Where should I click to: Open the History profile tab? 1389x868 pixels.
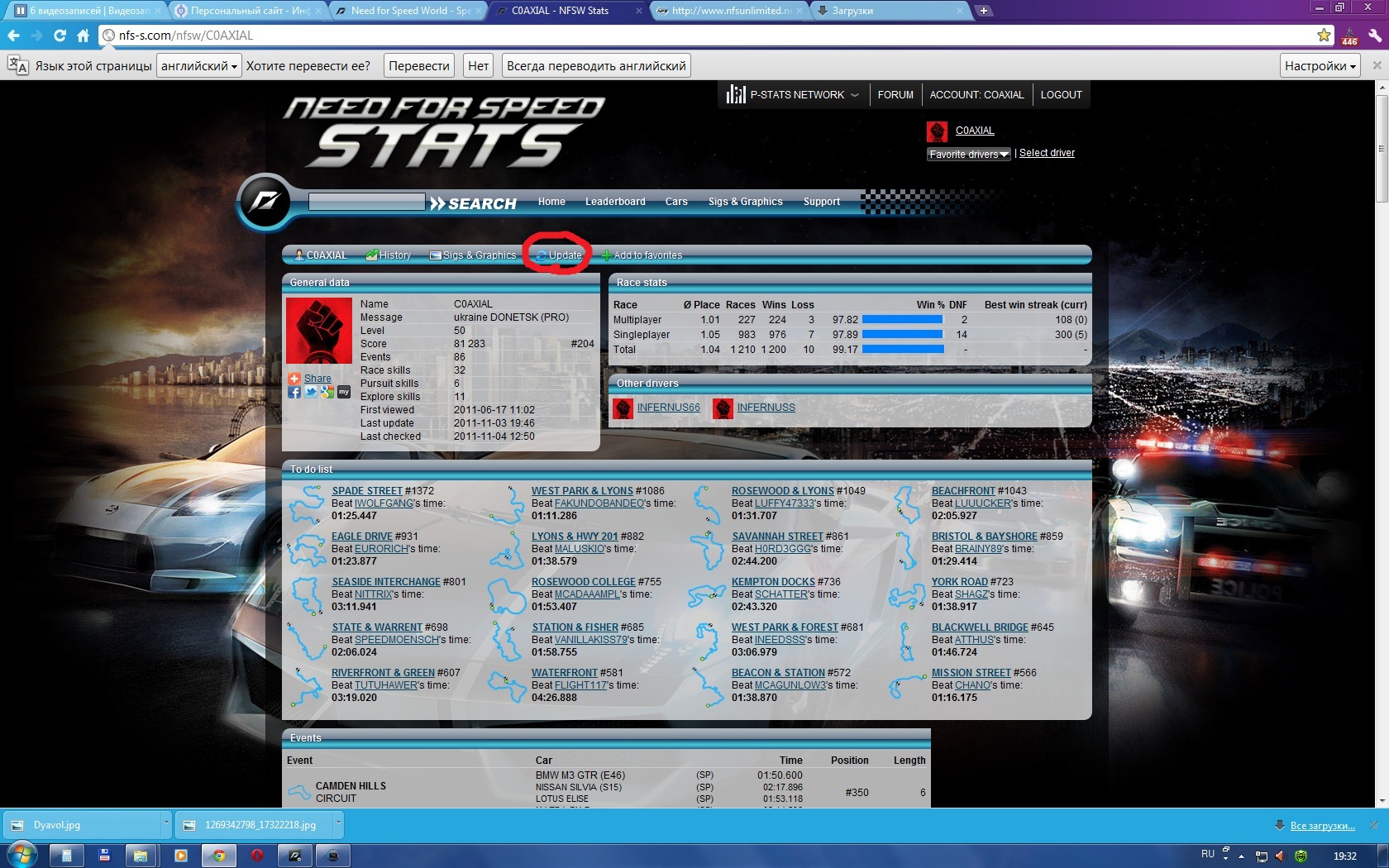tap(389, 255)
